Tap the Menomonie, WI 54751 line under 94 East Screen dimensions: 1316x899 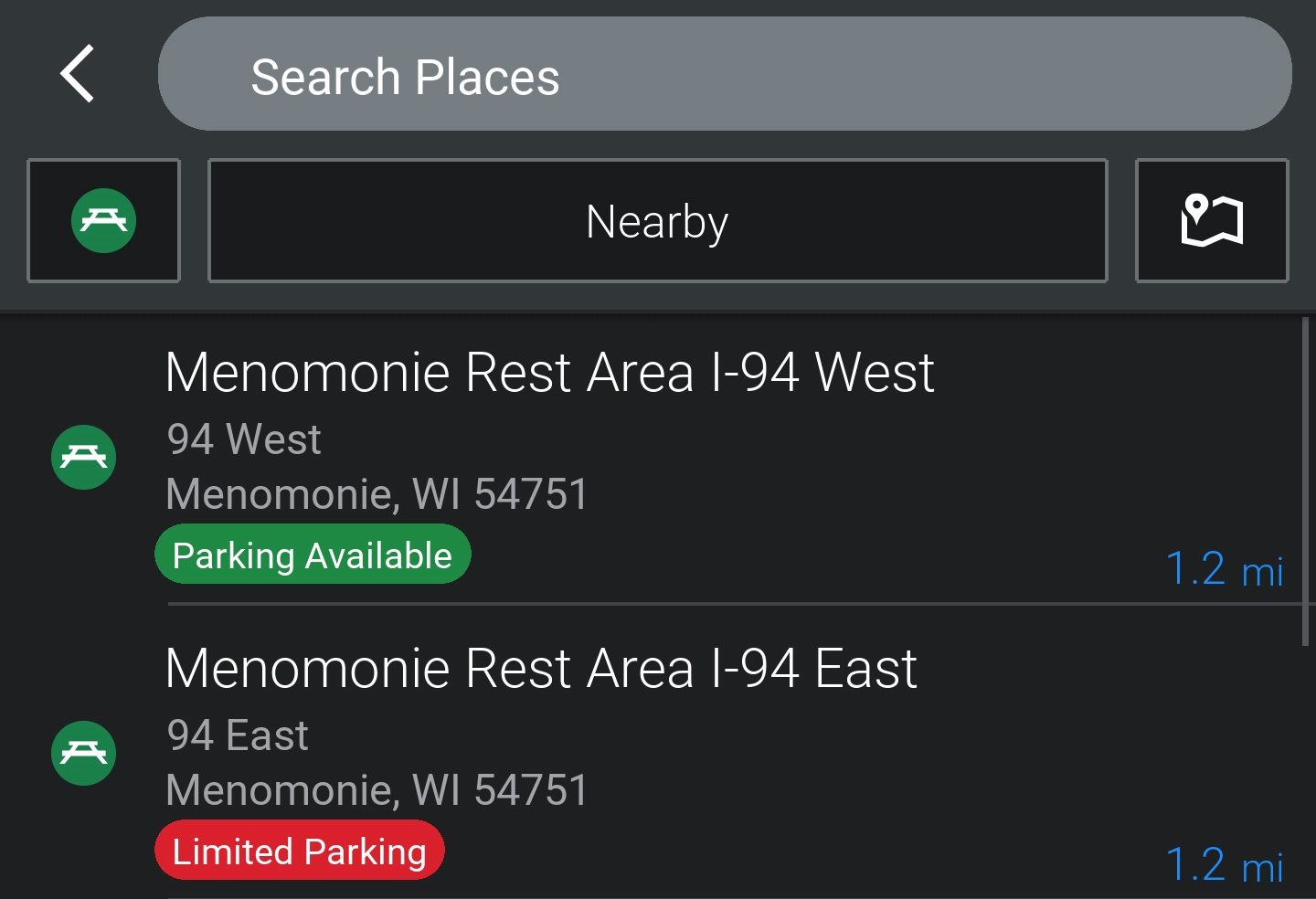(x=377, y=790)
